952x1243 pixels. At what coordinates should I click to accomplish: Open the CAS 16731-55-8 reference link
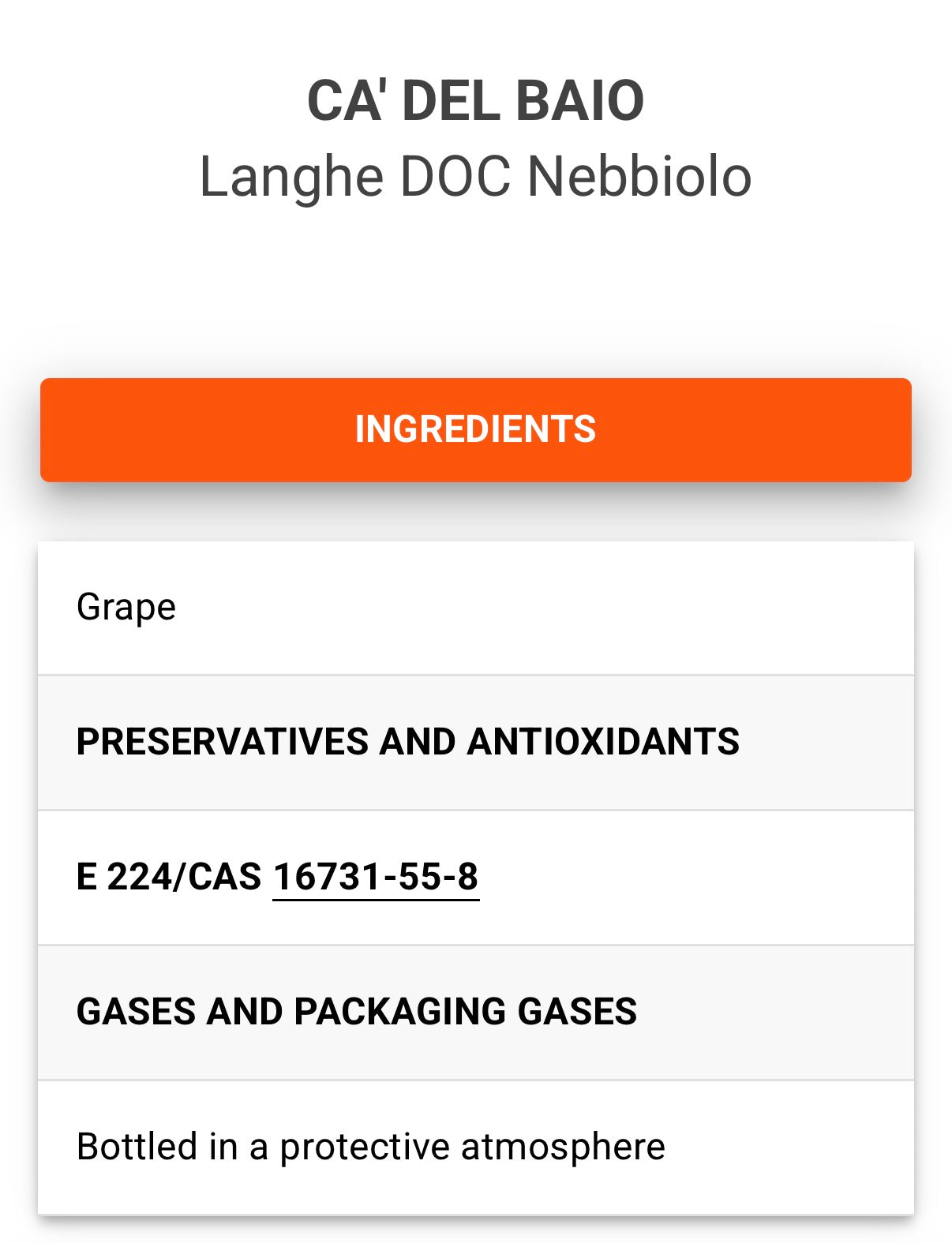(377, 875)
